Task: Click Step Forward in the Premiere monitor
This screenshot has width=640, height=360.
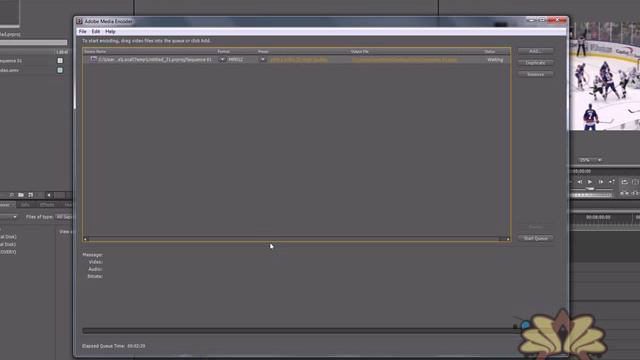Action: click(x=601, y=182)
